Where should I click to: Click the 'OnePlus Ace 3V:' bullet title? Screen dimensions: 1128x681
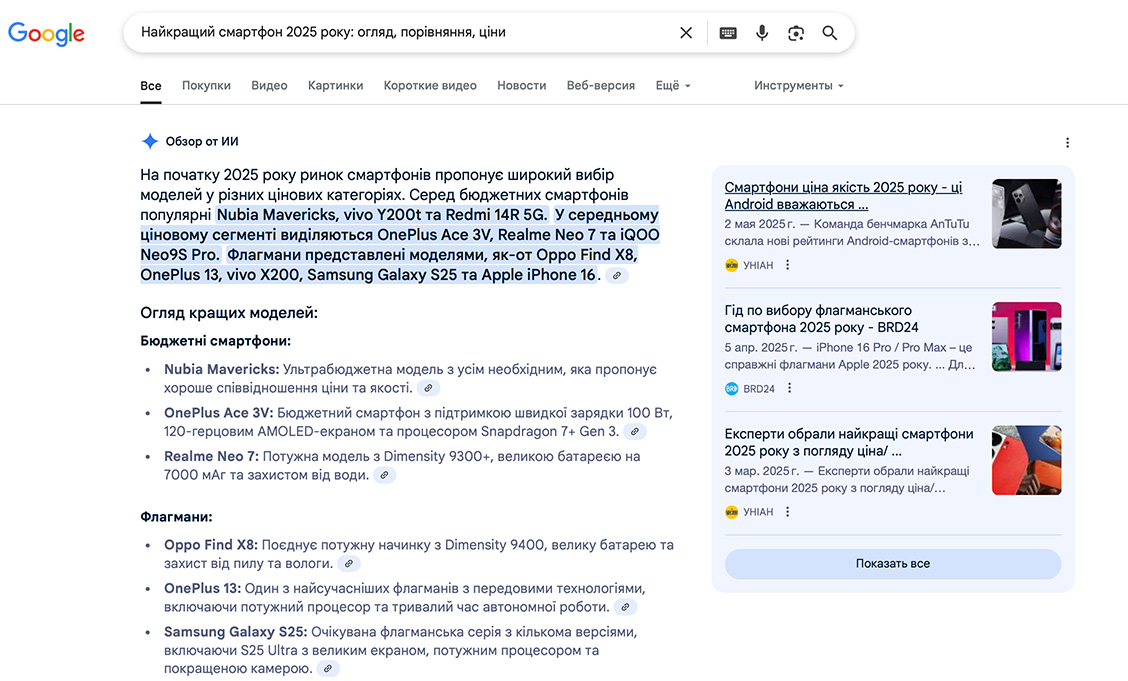click(x=219, y=413)
